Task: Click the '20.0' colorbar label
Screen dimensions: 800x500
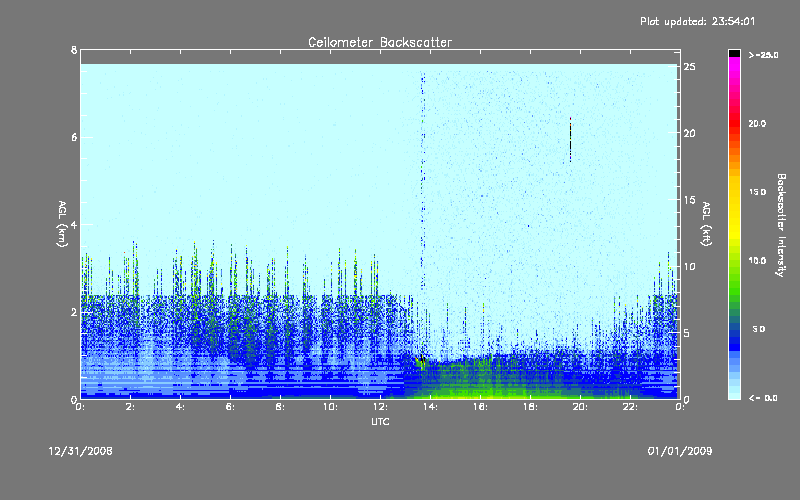Action: 757,124
